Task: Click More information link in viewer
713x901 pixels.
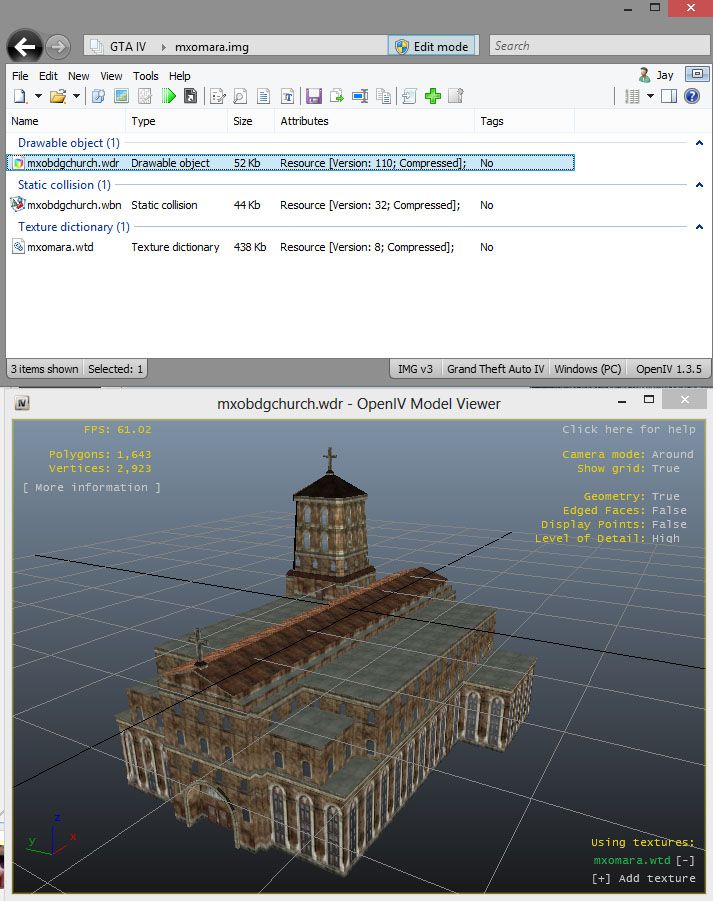Action: pos(92,487)
